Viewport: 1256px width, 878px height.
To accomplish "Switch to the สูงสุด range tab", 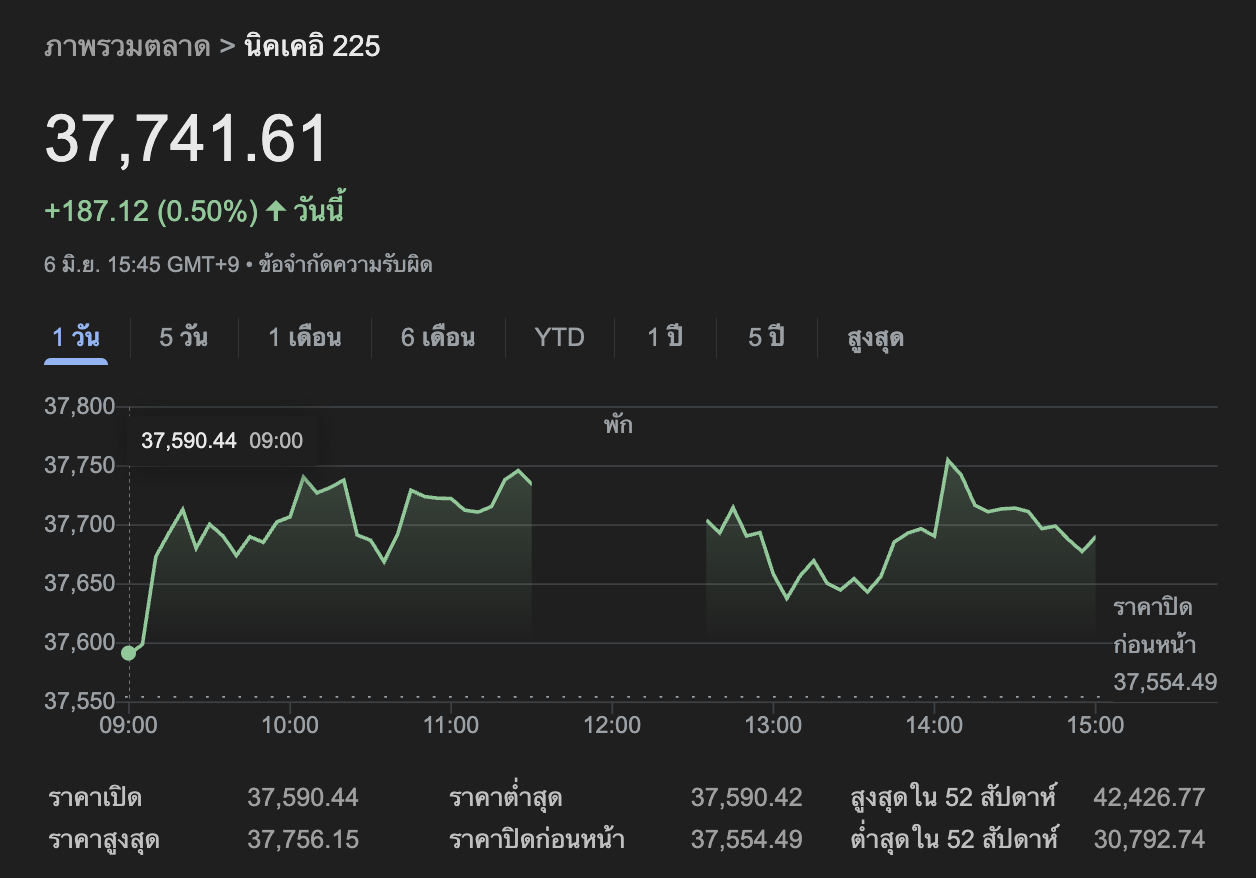I will point(875,338).
